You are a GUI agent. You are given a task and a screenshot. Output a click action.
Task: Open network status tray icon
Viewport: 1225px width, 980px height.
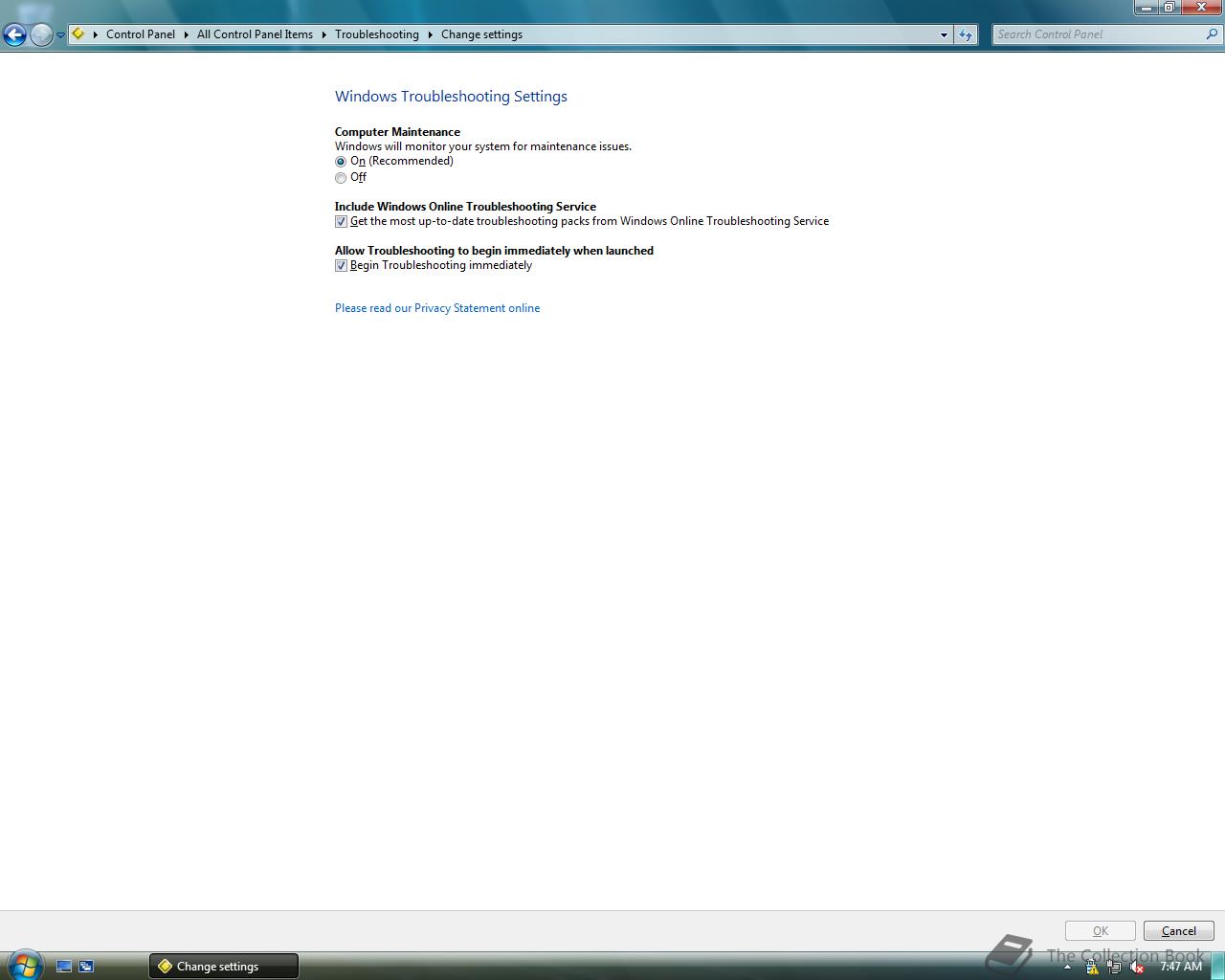[x=1114, y=968]
